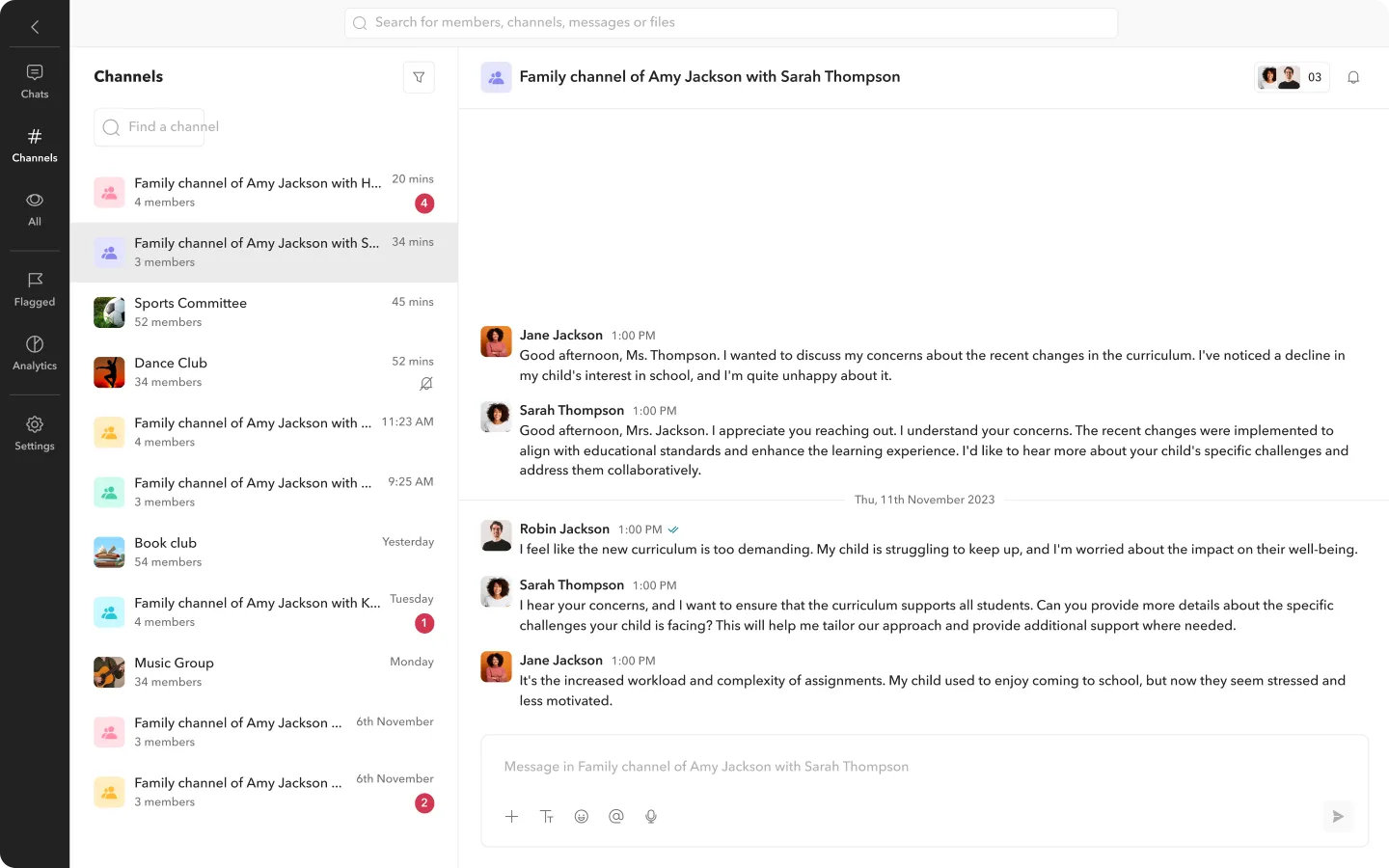The width and height of the screenshot is (1389, 868).
Task: Click the plus attachment icon
Action: point(511,817)
